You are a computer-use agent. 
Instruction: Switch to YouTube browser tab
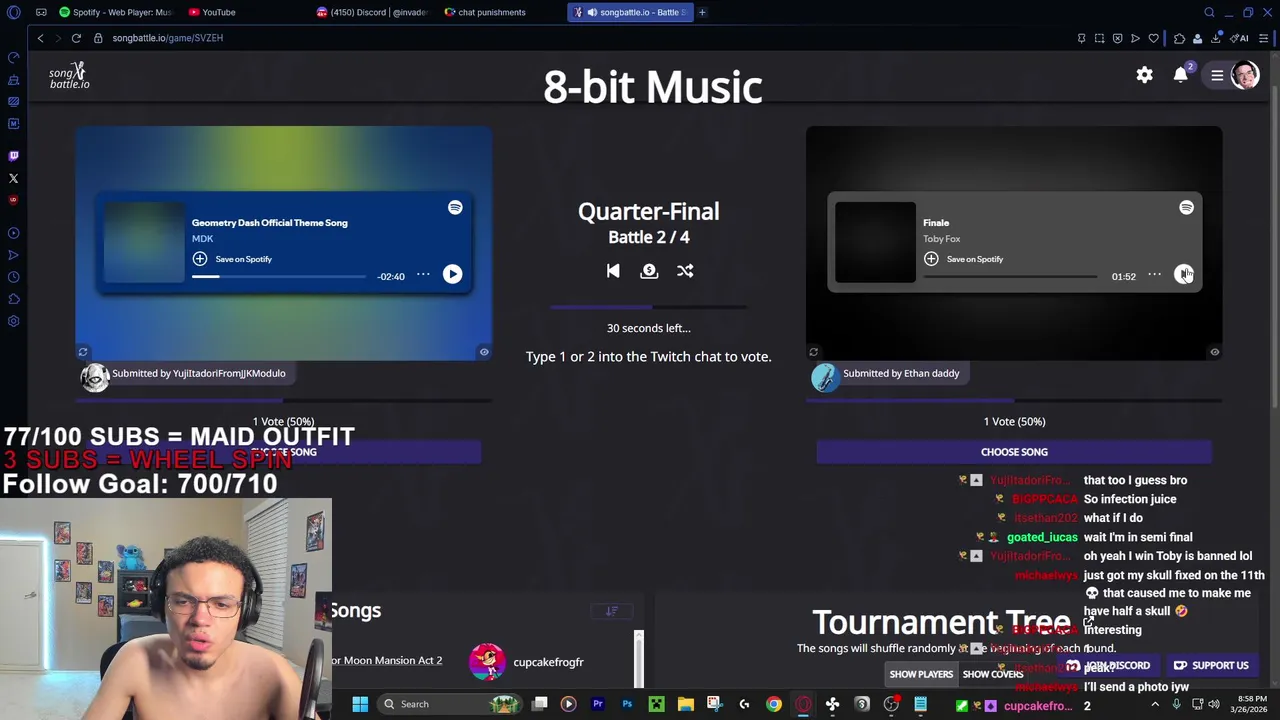(212, 12)
